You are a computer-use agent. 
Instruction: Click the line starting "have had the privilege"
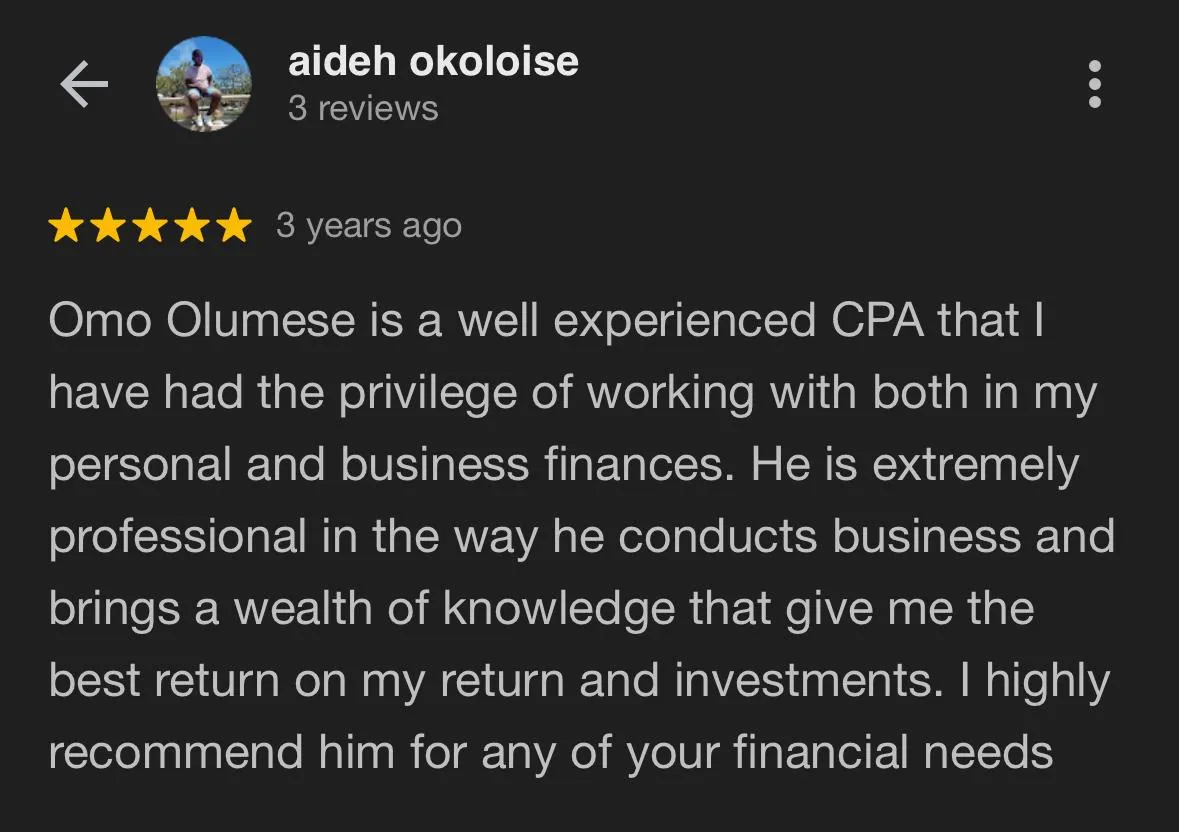pos(573,394)
